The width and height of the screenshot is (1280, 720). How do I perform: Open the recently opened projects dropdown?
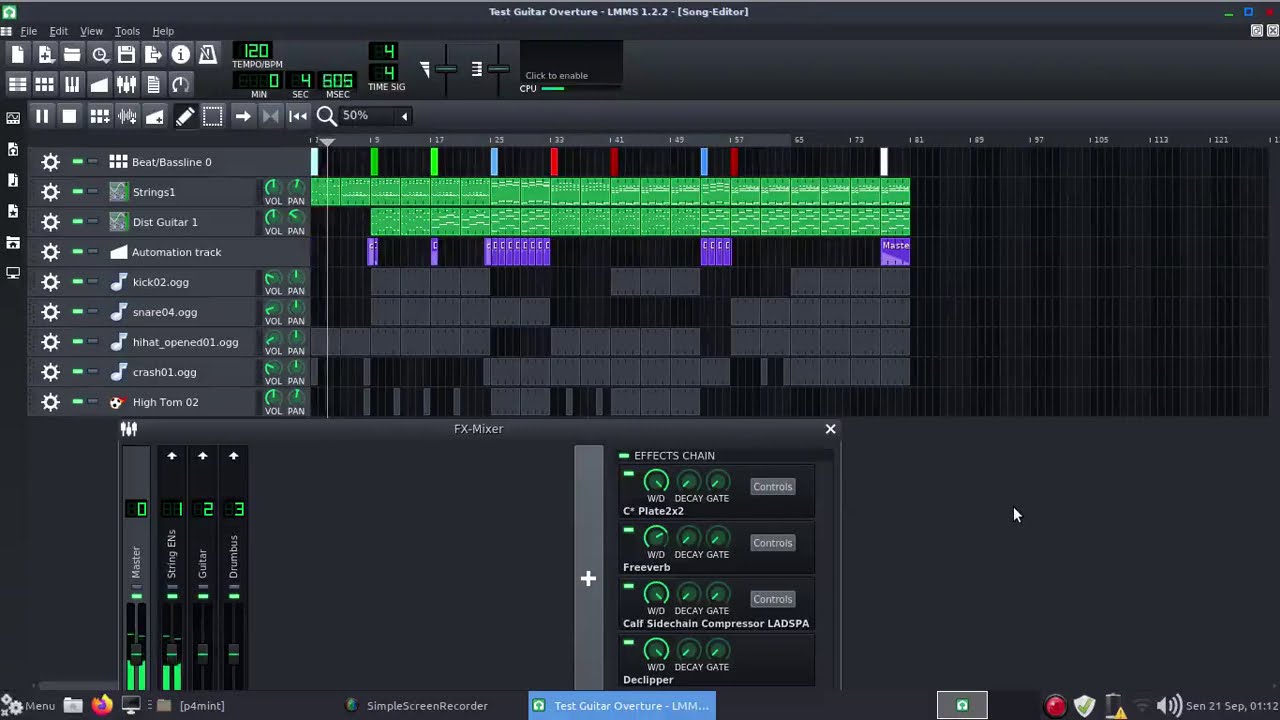point(99,55)
